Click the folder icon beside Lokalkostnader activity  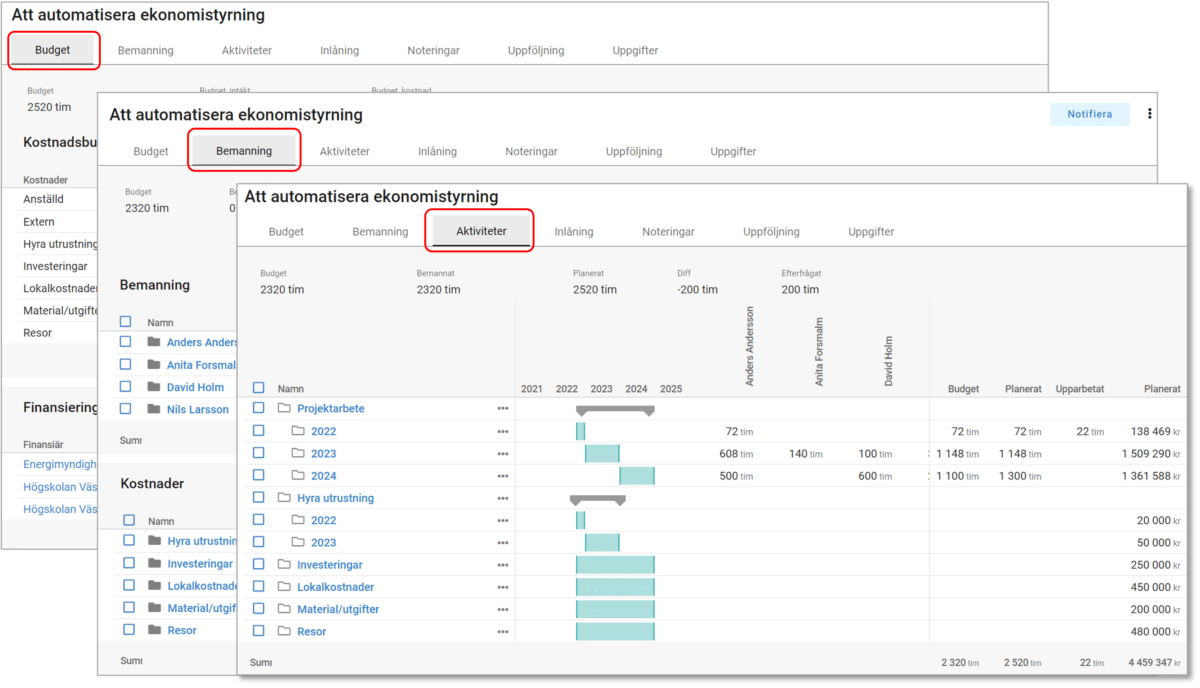point(284,587)
